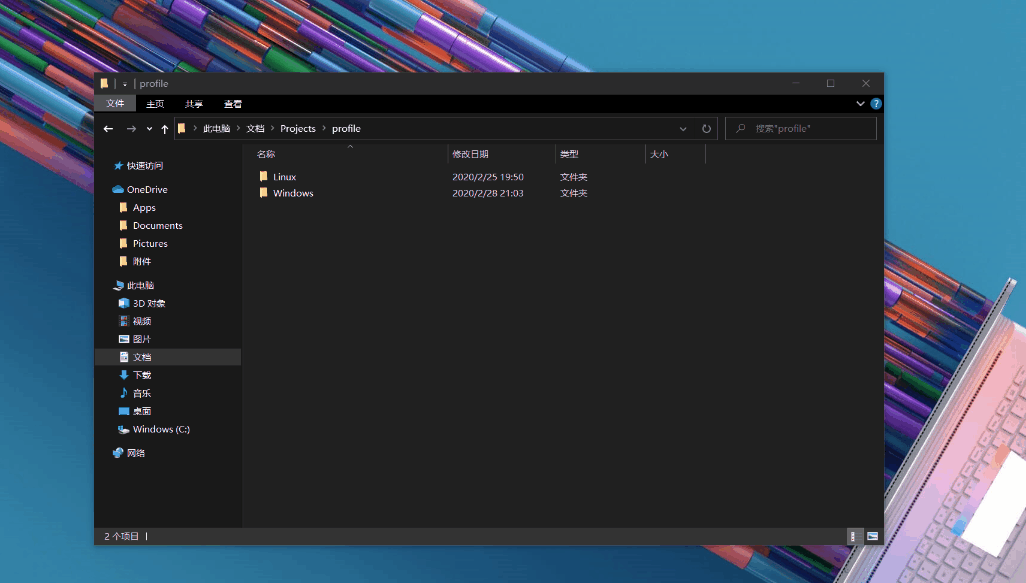Open the recent locations dropdown arrow
Screen dimensions: 1026x583
click(149, 129)
